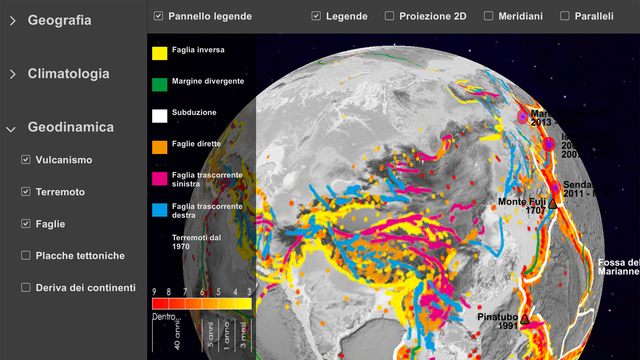640x360 pixels.
Task: Click the Isole Curili earthquake marker
Action: (549, 144)
